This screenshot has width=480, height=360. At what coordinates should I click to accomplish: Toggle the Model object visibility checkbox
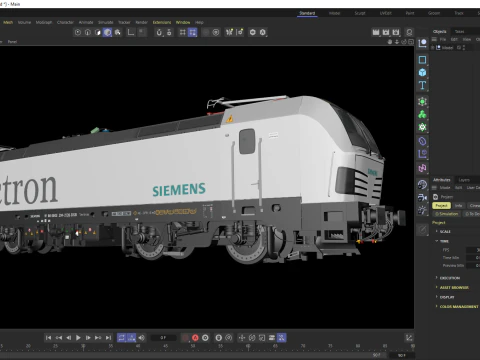coord(459,48)
